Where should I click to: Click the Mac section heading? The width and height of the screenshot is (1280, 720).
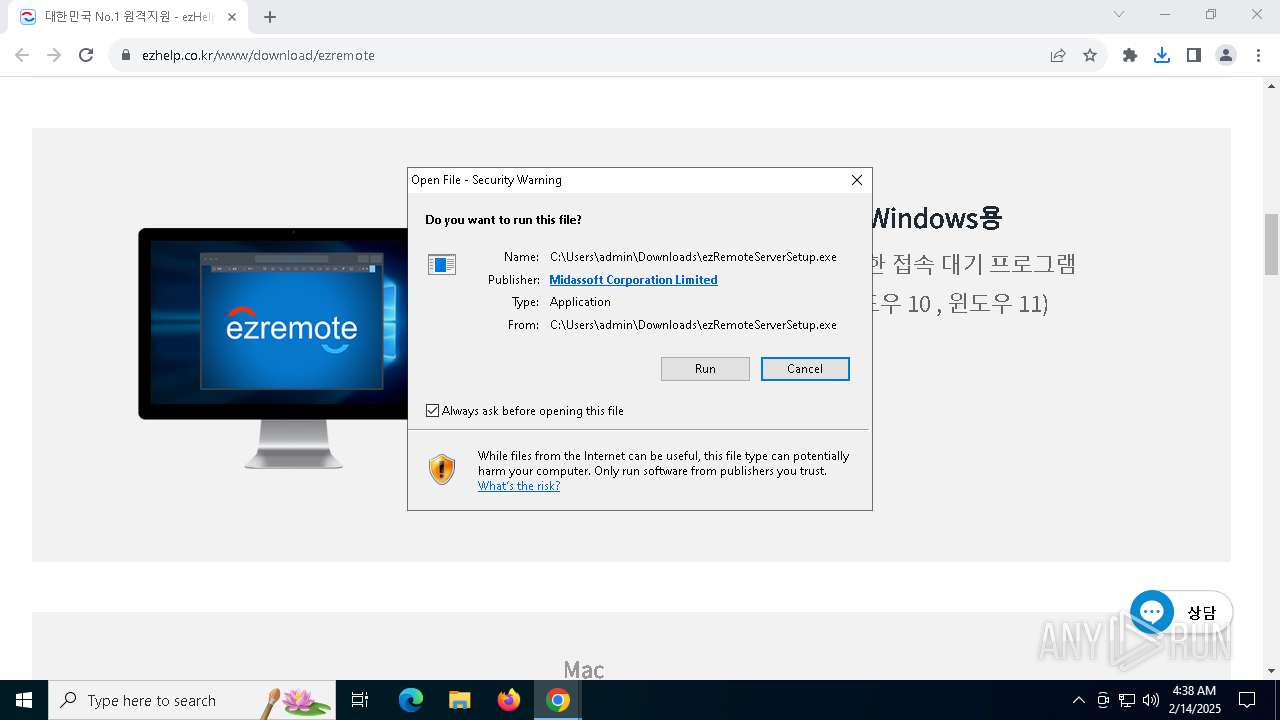(x=584, y=670)
